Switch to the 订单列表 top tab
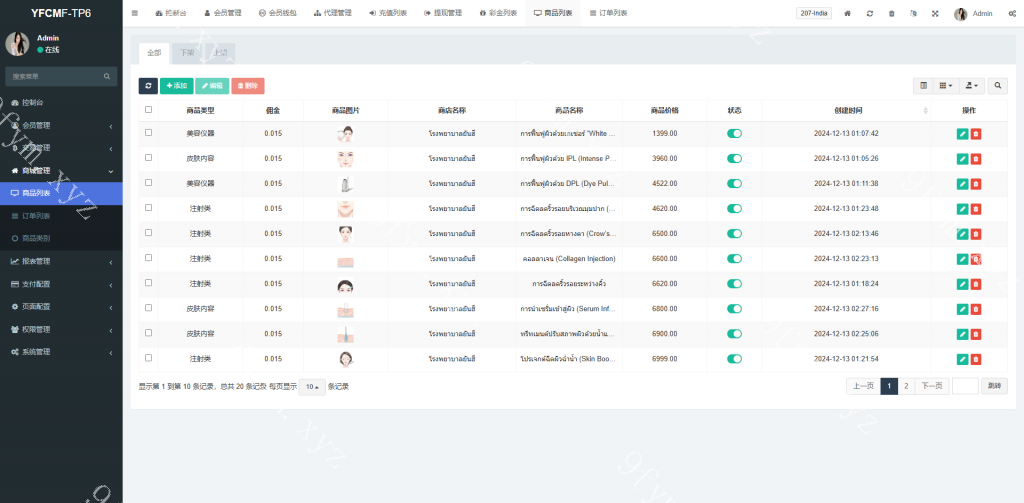 (x=608, y=13)
